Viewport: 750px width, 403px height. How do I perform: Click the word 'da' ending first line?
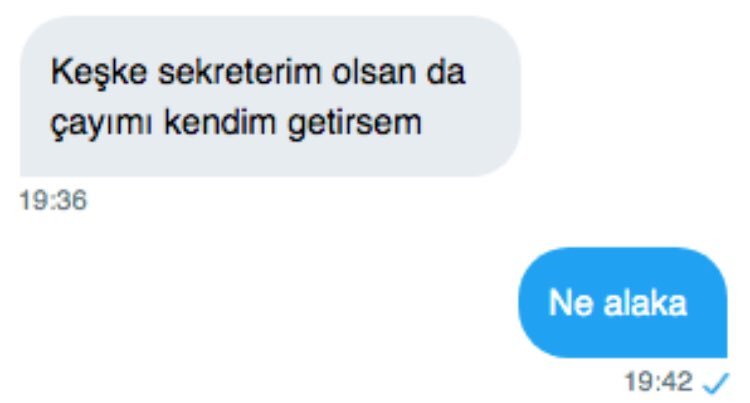(446, 73)
